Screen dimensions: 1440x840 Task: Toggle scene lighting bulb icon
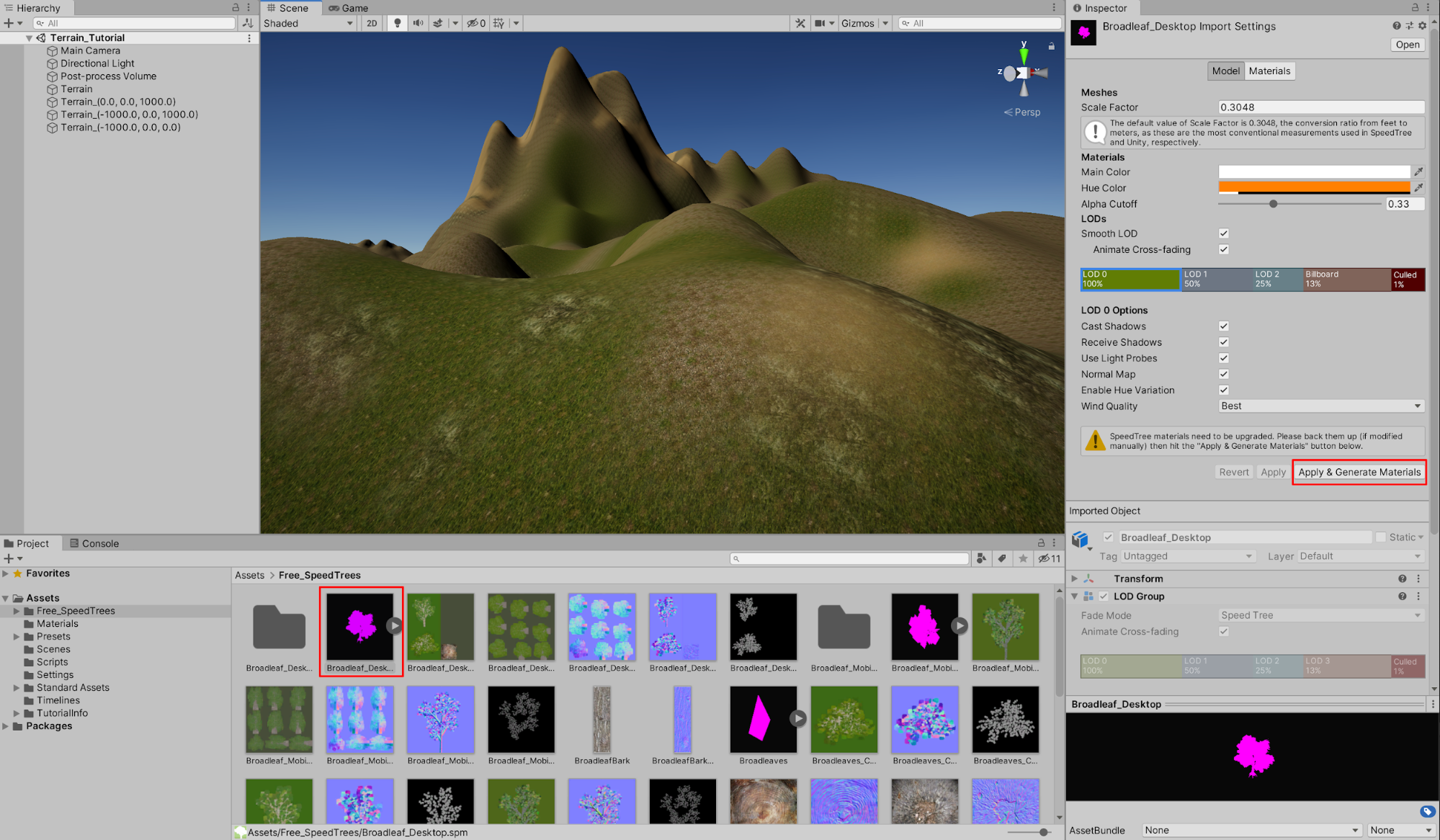pos(397,23)
